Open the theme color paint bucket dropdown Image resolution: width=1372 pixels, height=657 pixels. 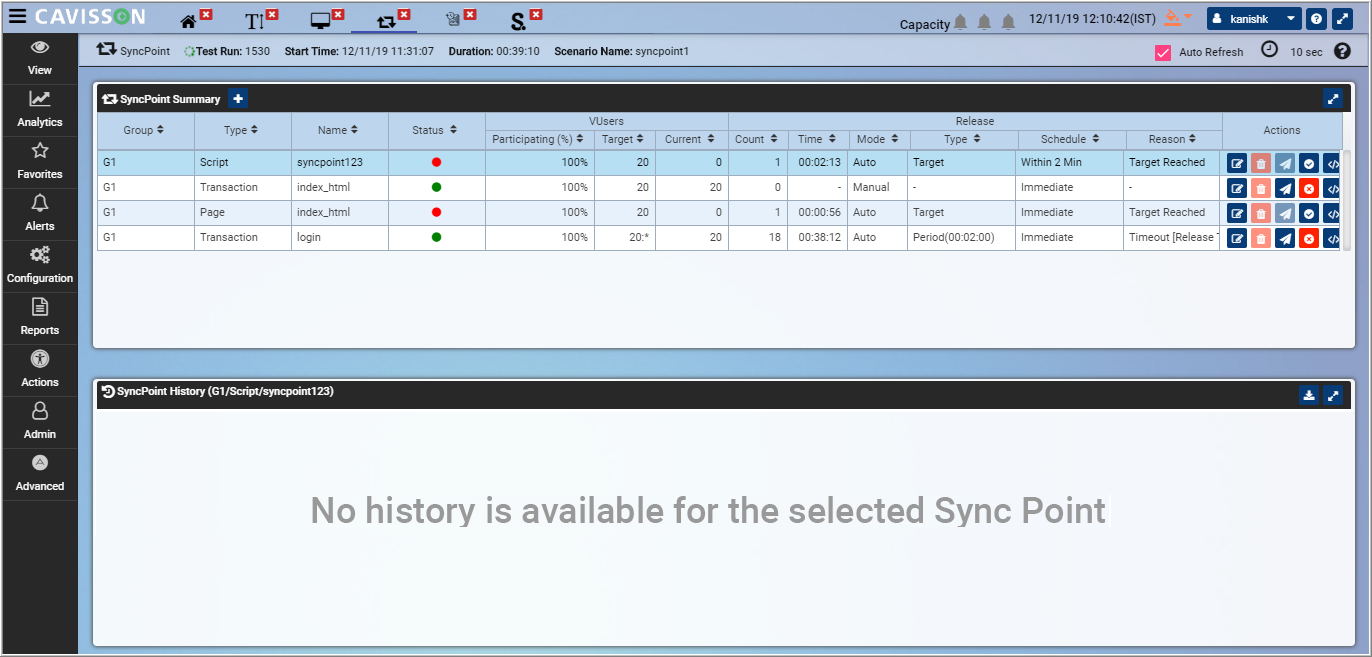[x=1179, y=17]
